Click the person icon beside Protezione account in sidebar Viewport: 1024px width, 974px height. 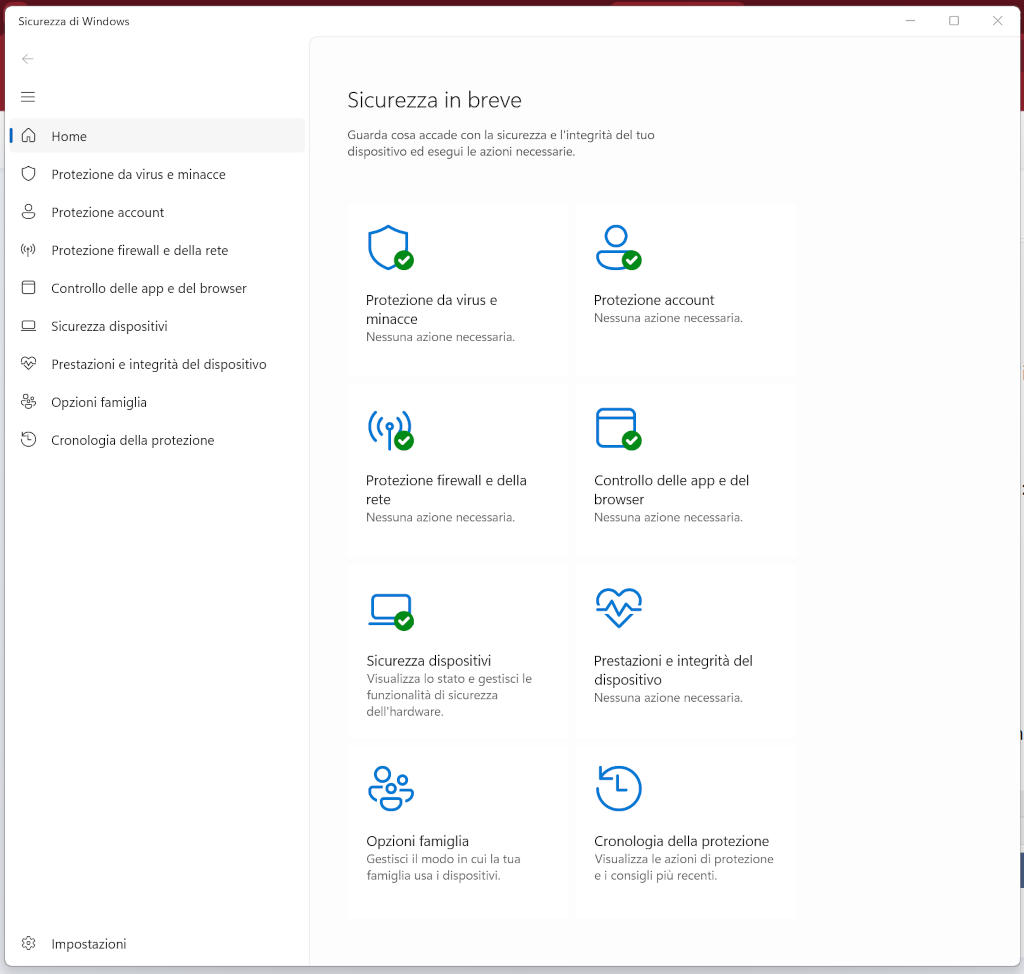pyautogui.click(x=28, y=212)
